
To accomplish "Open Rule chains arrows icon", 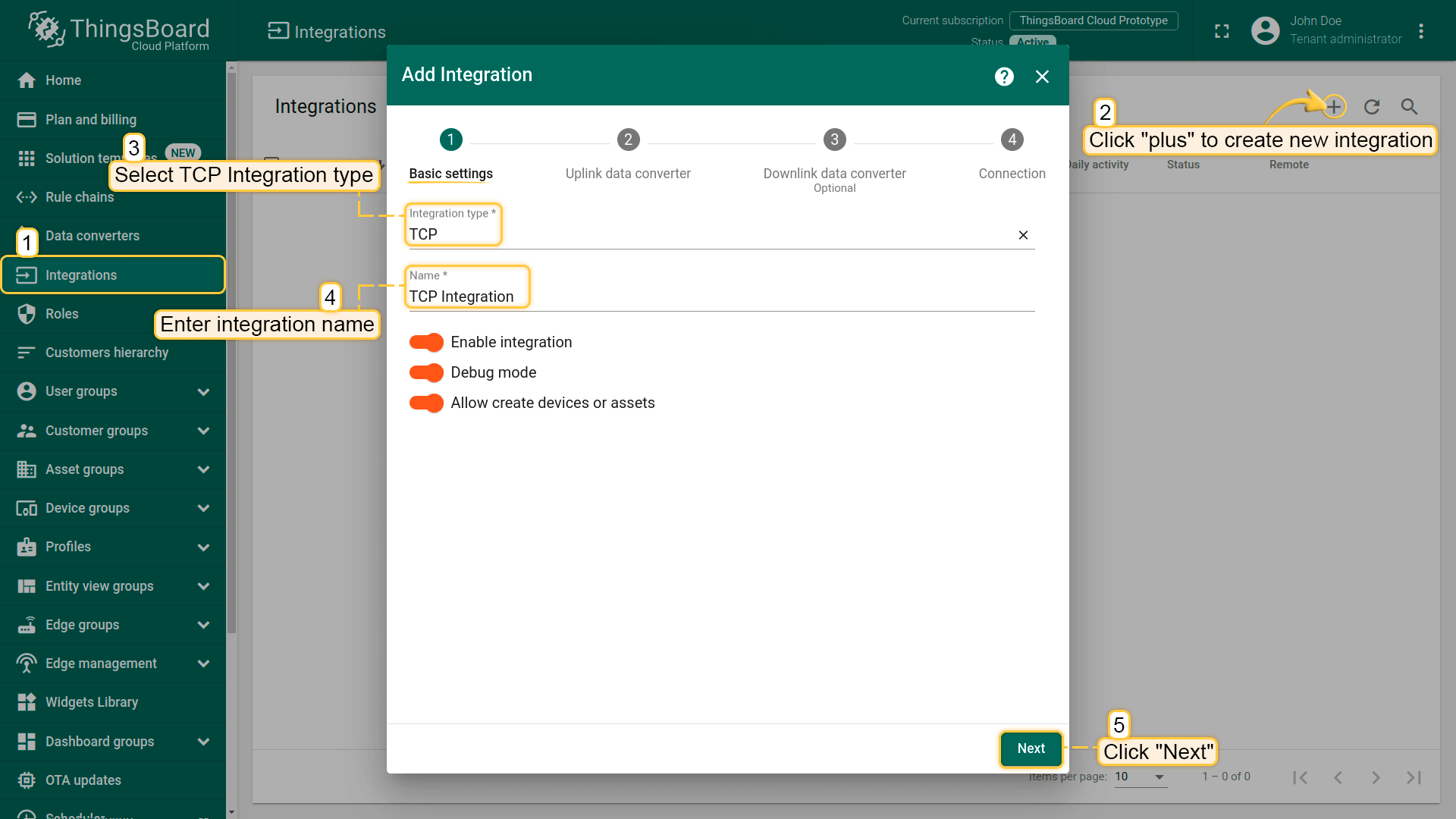I will click(27, 197).
